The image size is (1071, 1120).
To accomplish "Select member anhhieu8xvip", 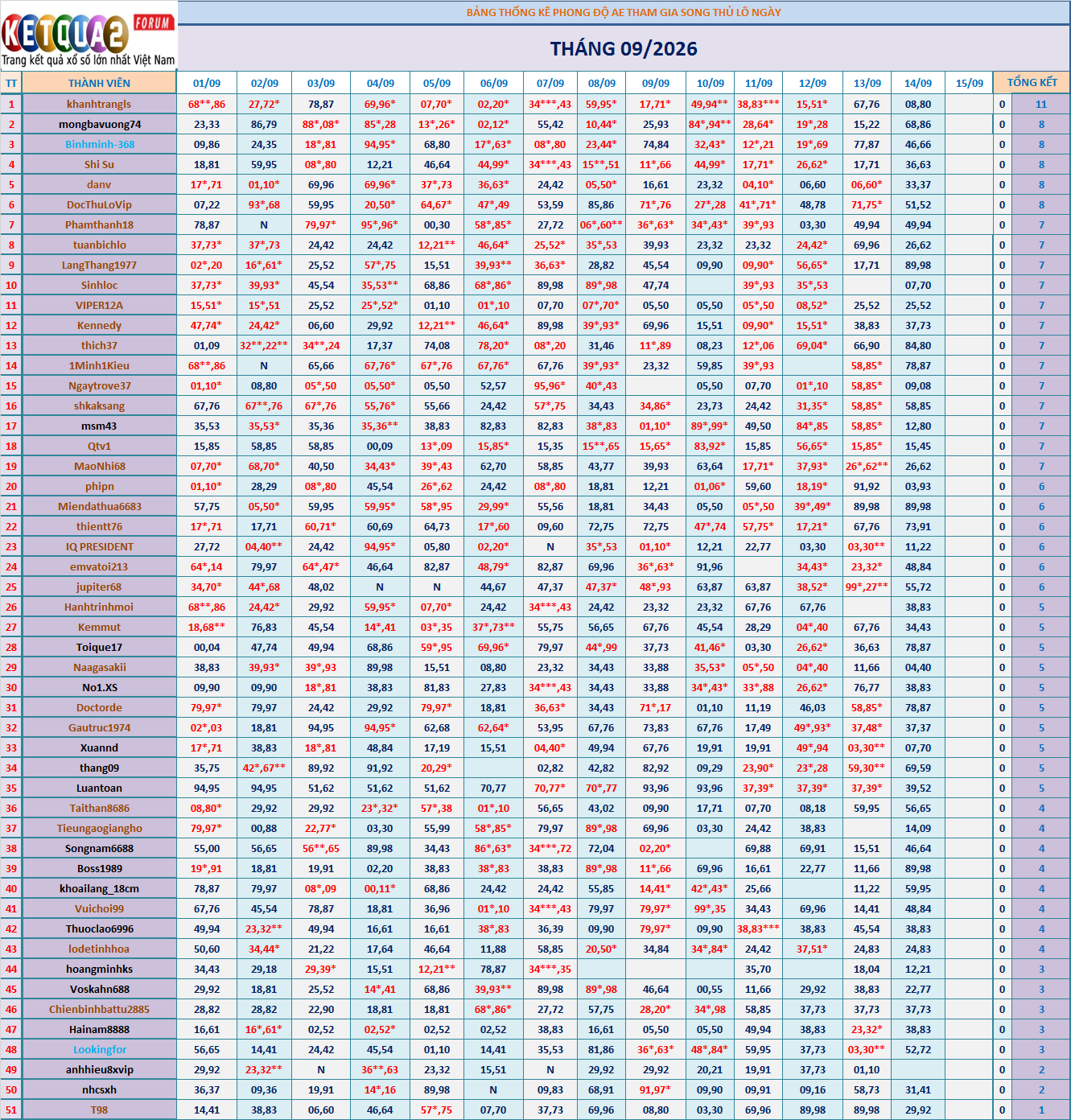I will (99, 1069).
